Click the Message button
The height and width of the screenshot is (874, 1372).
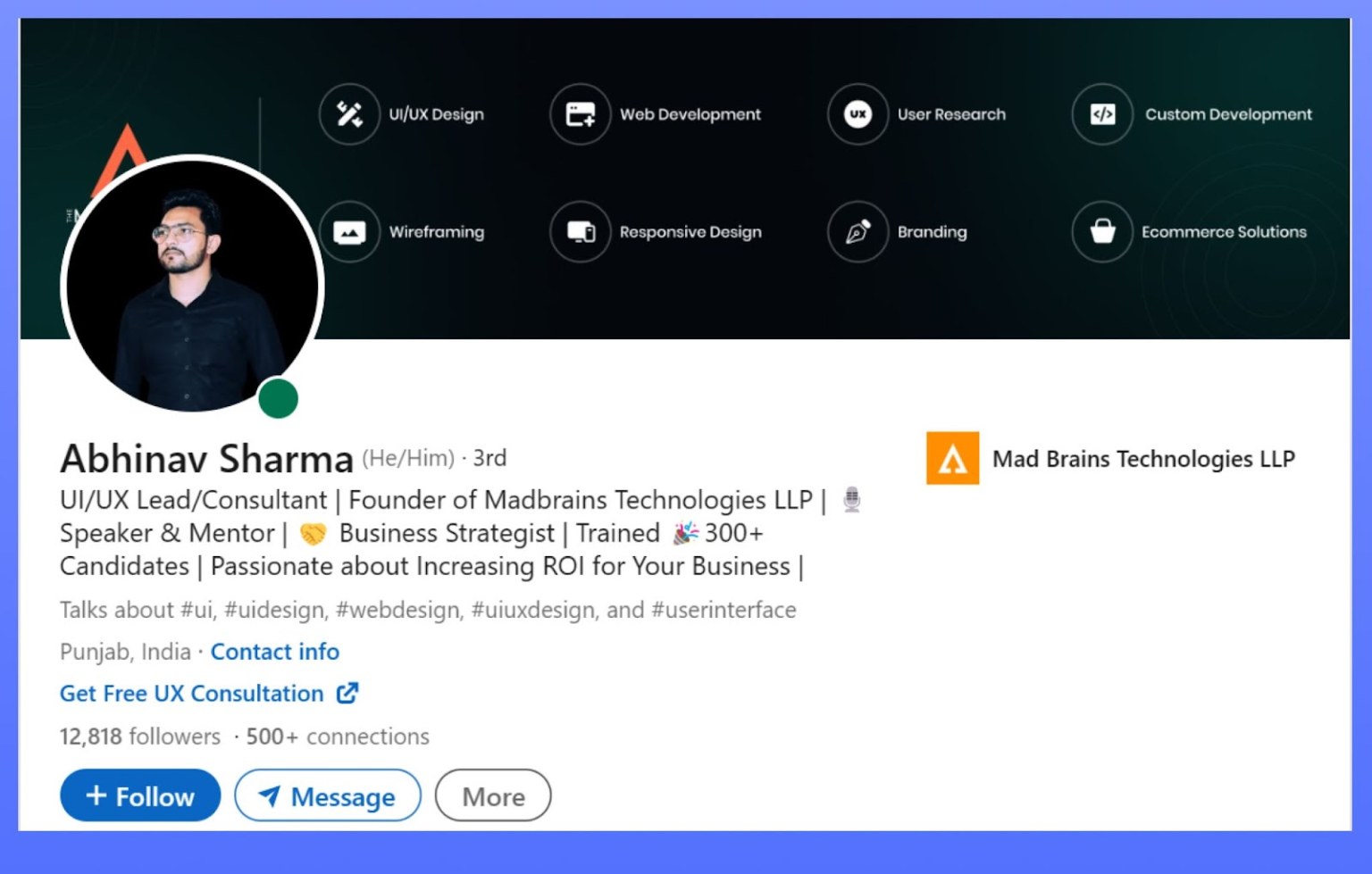tap(327, 795)
